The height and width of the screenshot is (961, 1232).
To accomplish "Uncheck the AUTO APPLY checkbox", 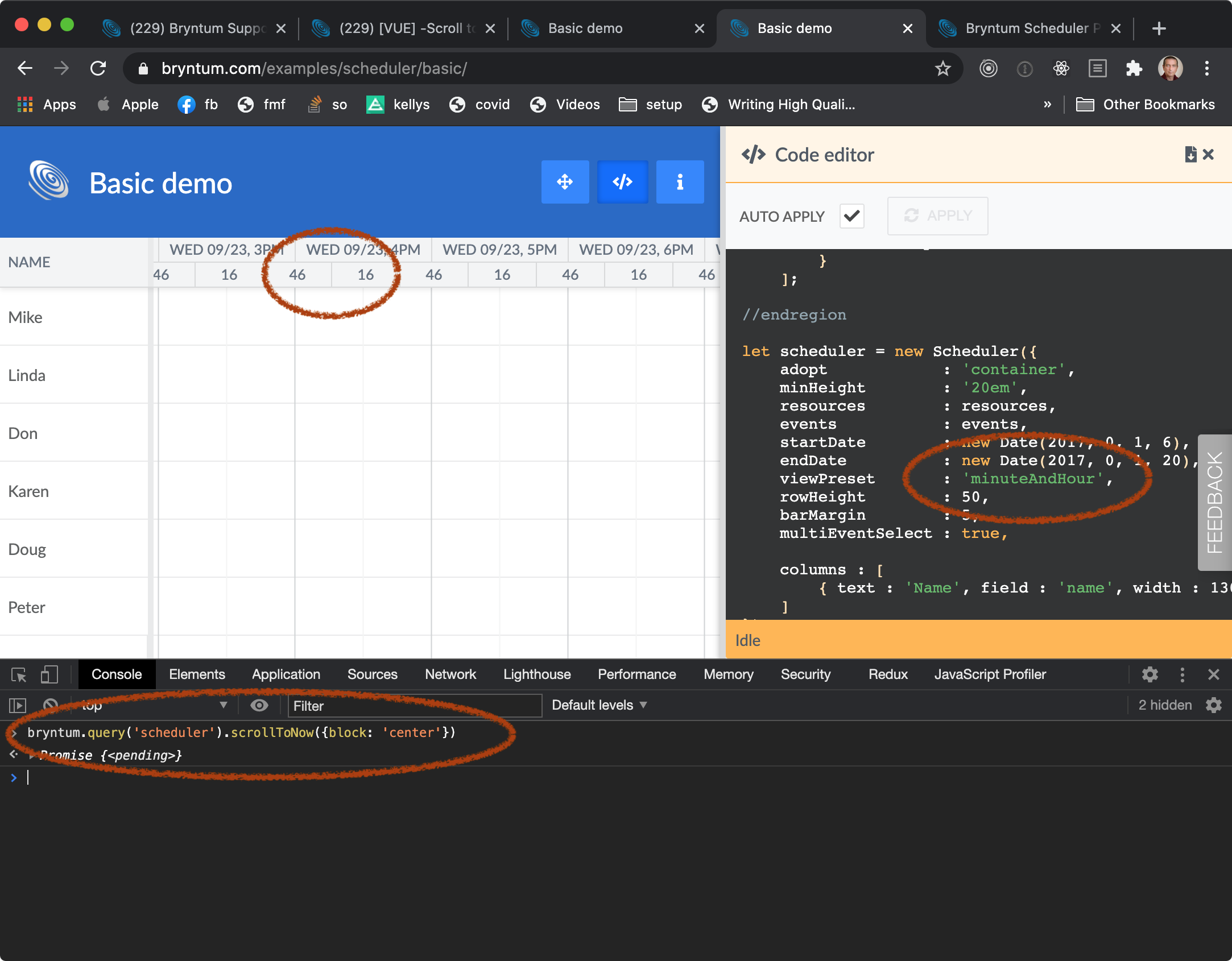I will click(851, 216).
